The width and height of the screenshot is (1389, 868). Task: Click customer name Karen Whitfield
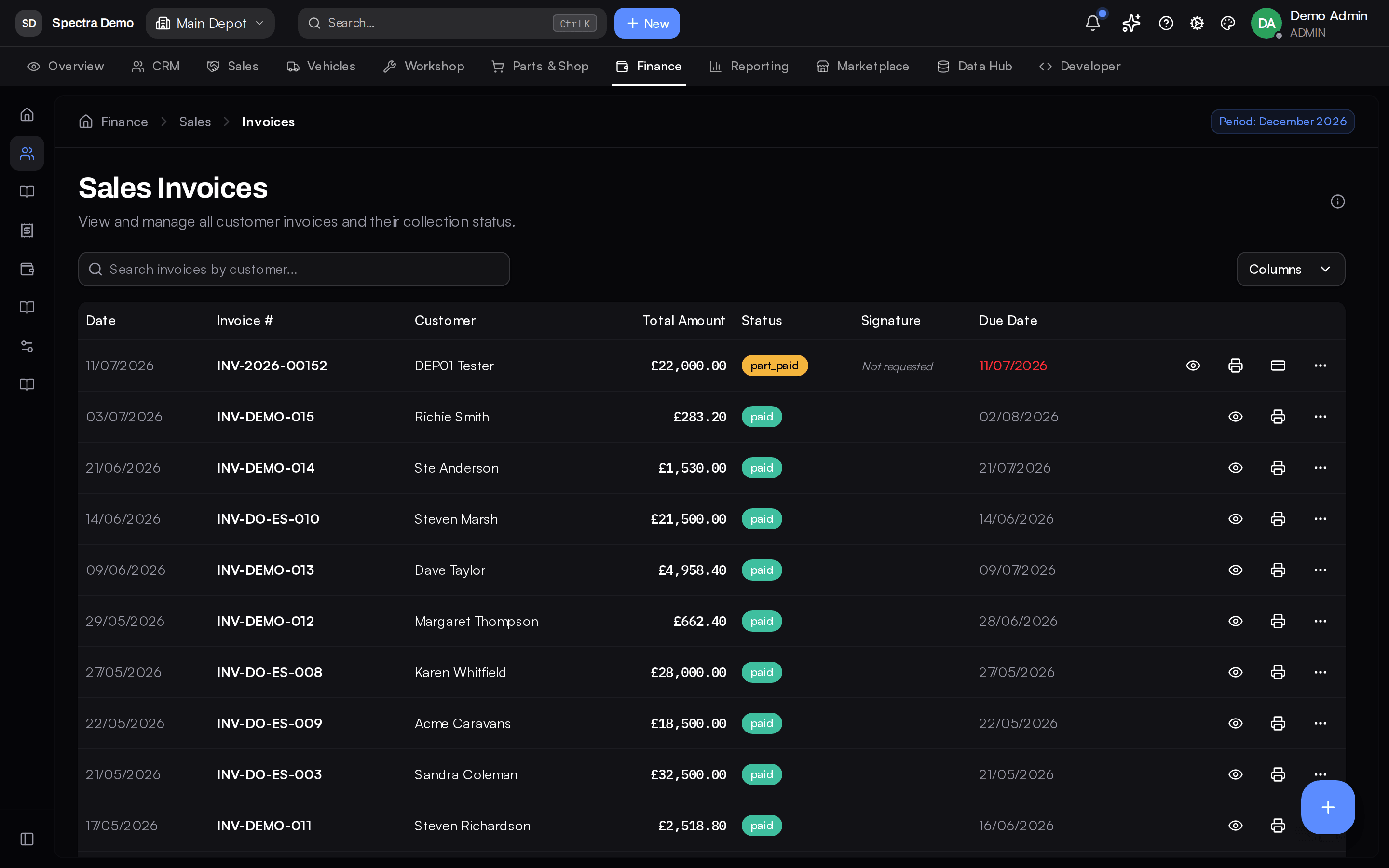(x=460, y=672)
